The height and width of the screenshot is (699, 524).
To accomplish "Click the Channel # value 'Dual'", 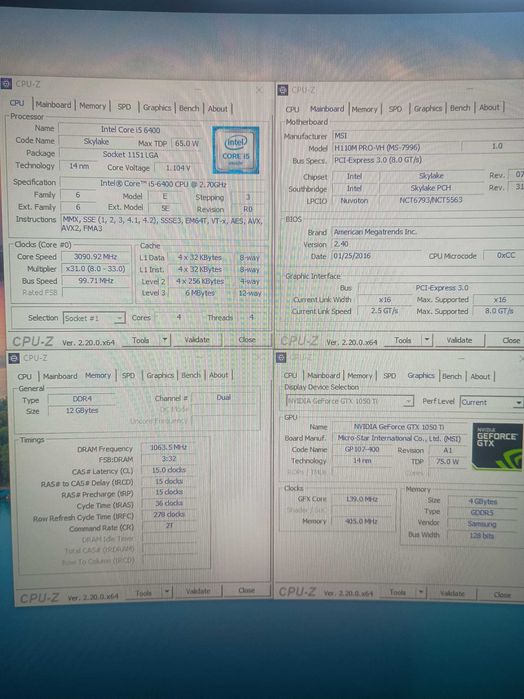I will pos(224,397).
